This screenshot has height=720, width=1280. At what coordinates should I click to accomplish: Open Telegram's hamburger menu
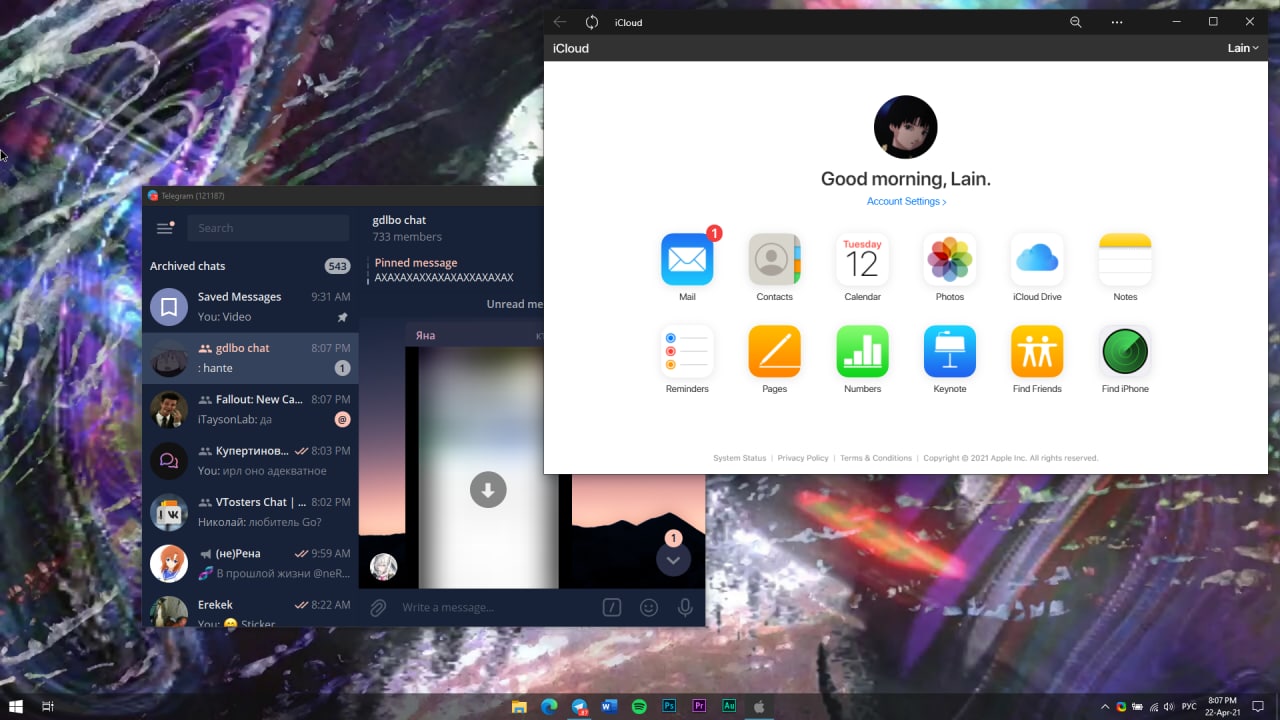pyautogui.click(x=165, y=228)
